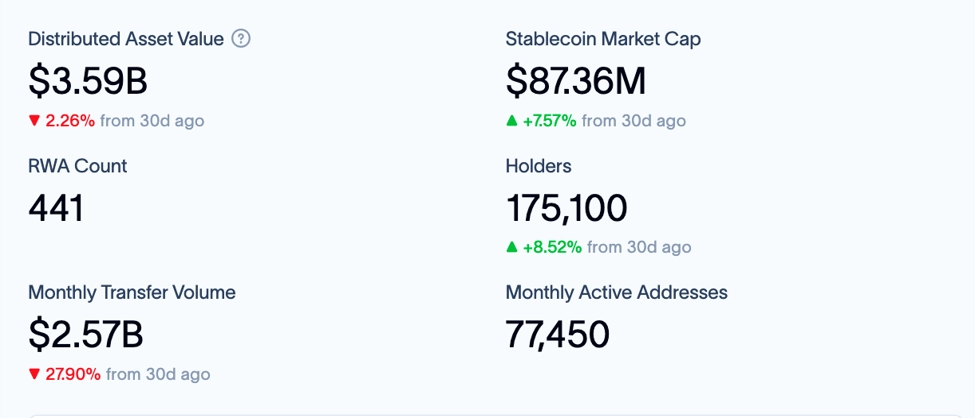Click the Monthly Active Addresses label
The height and width of the screenshot is (418, 975).
coord(617,292)
